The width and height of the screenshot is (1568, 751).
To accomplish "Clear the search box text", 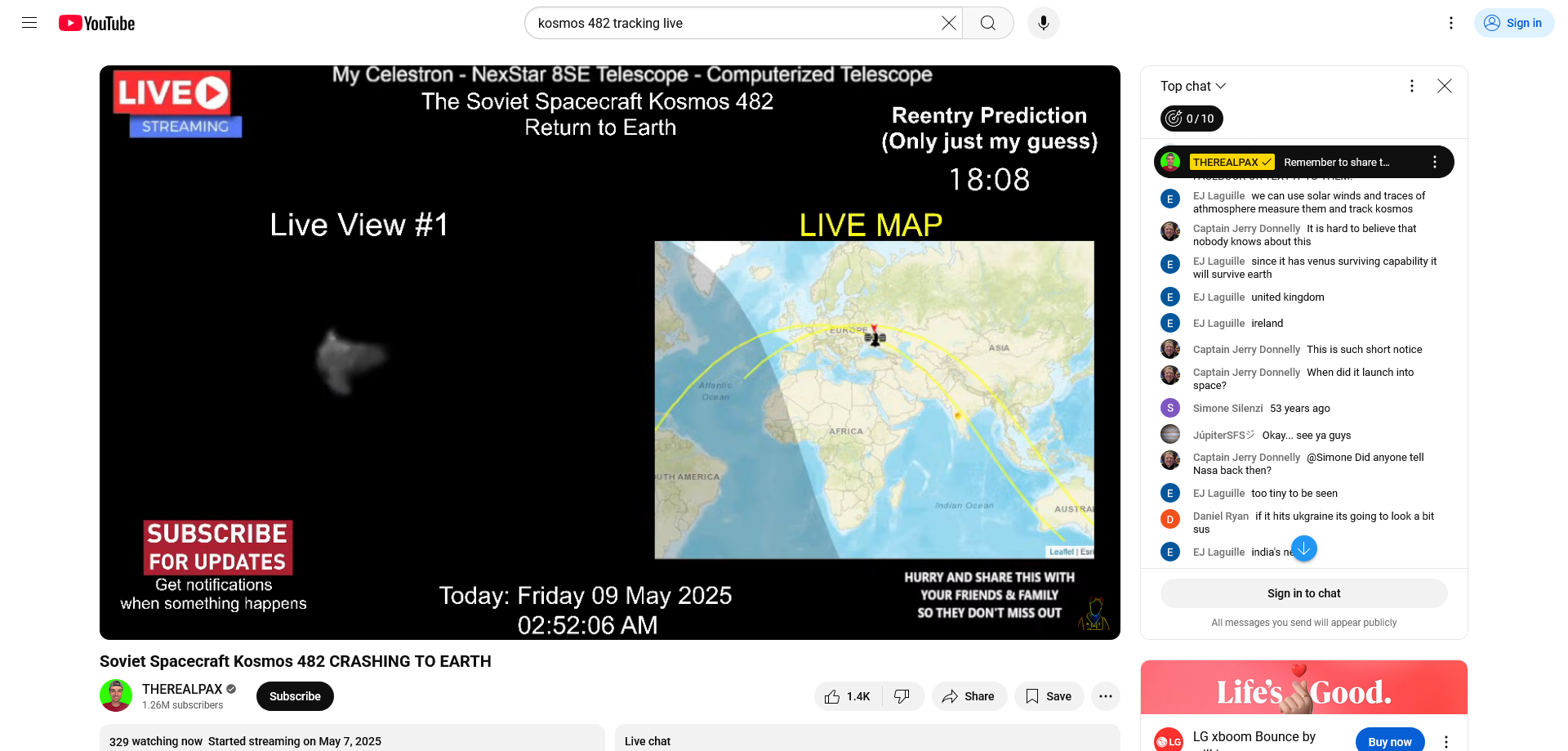I will [x=948, y=23].
